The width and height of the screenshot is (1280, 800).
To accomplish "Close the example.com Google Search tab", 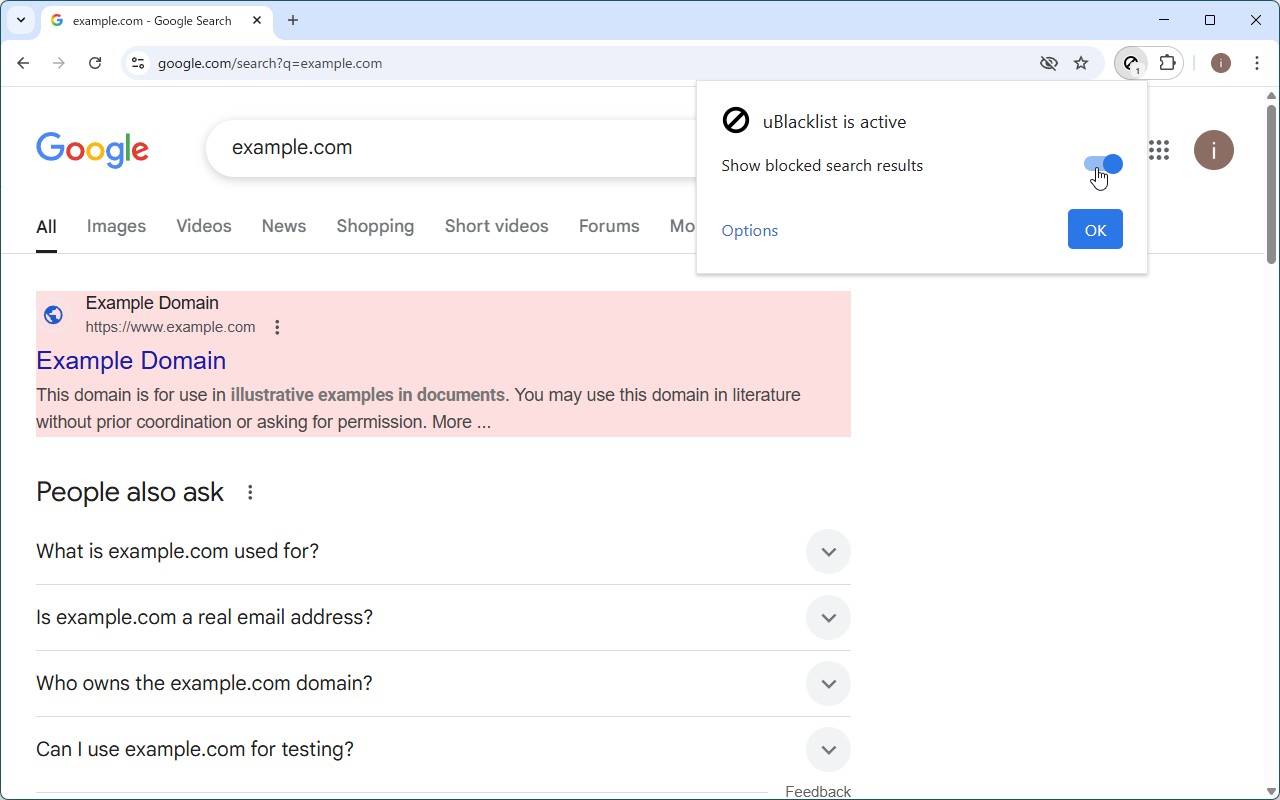I will [x=257, y=20].
